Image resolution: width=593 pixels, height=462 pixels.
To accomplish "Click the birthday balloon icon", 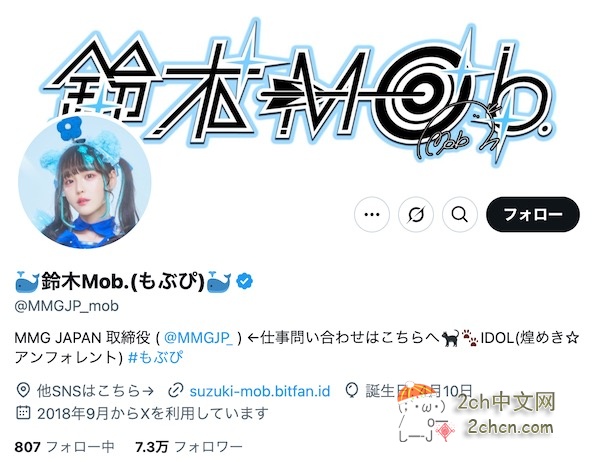I will [x=352, y=391].
